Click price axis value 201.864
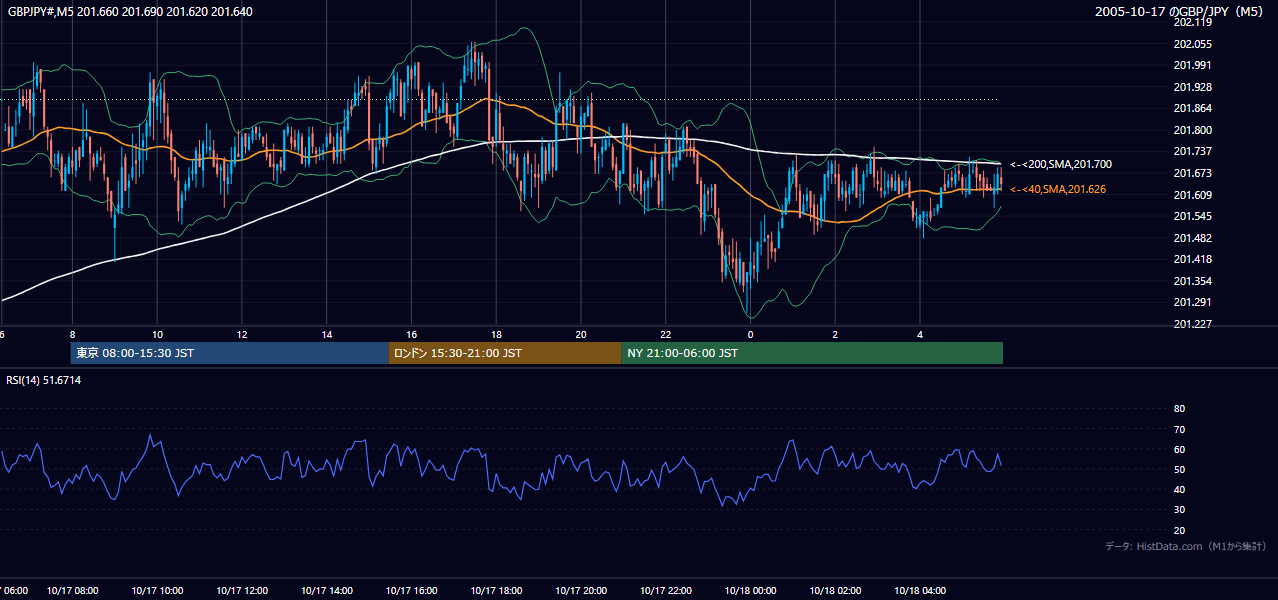Viewport: 1278px width, 600px height. click(1192, 108)
